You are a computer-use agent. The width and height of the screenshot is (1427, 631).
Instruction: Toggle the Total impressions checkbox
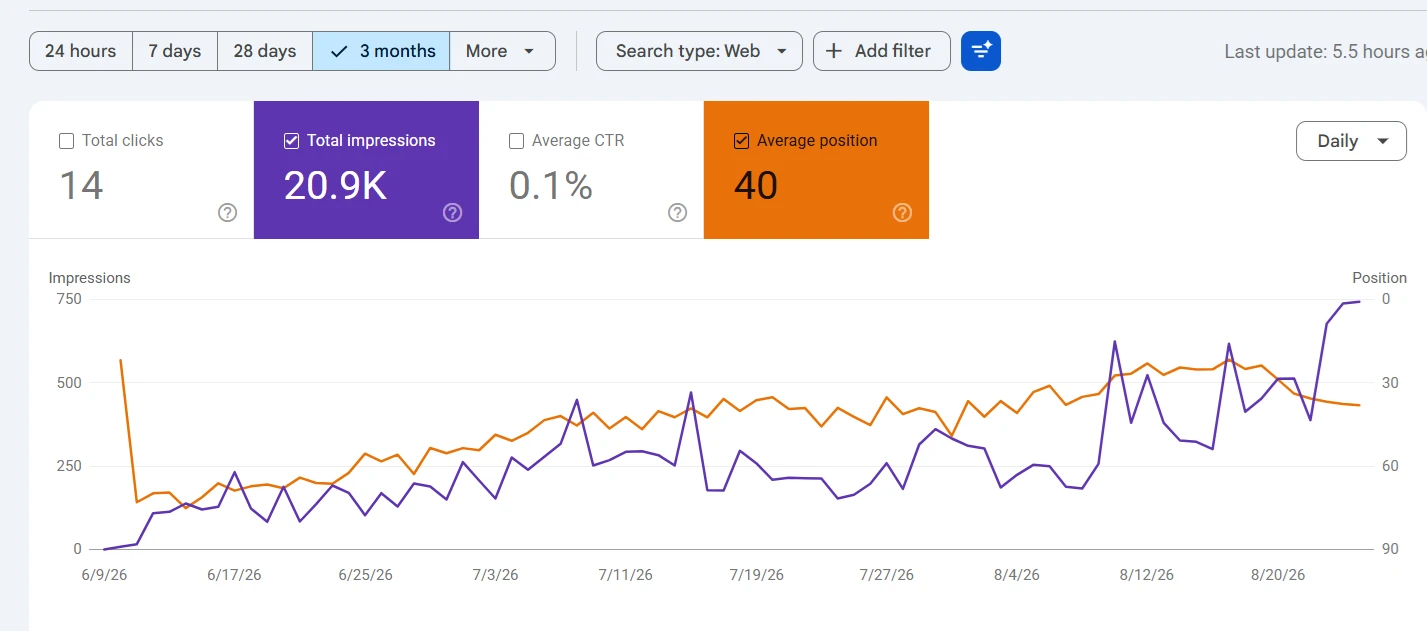pyautogui.click(x=292, y=141)
